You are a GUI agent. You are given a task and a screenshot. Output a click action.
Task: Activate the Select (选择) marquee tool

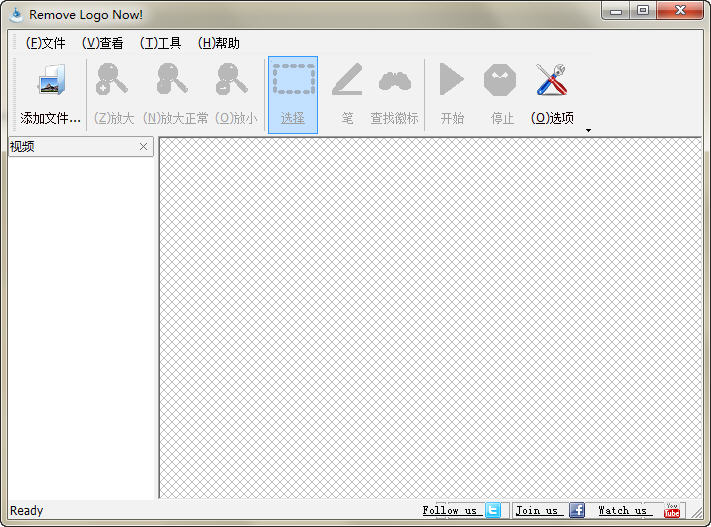coord(293,95)
